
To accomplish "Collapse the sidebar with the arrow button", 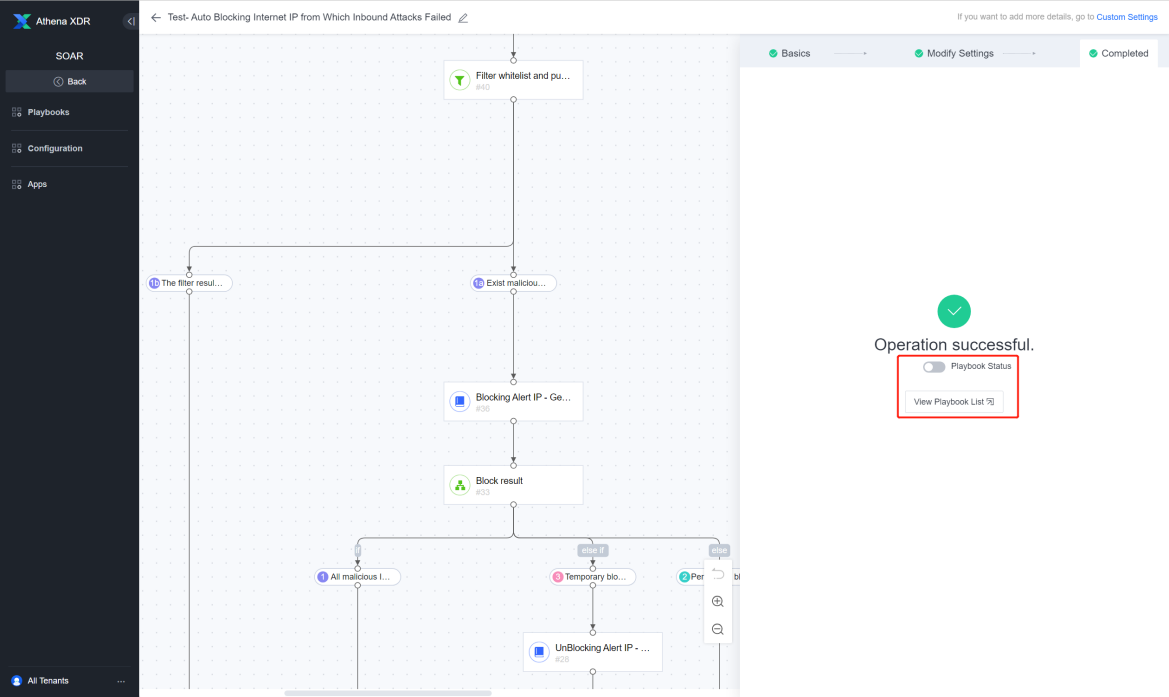I will [130, 21].
